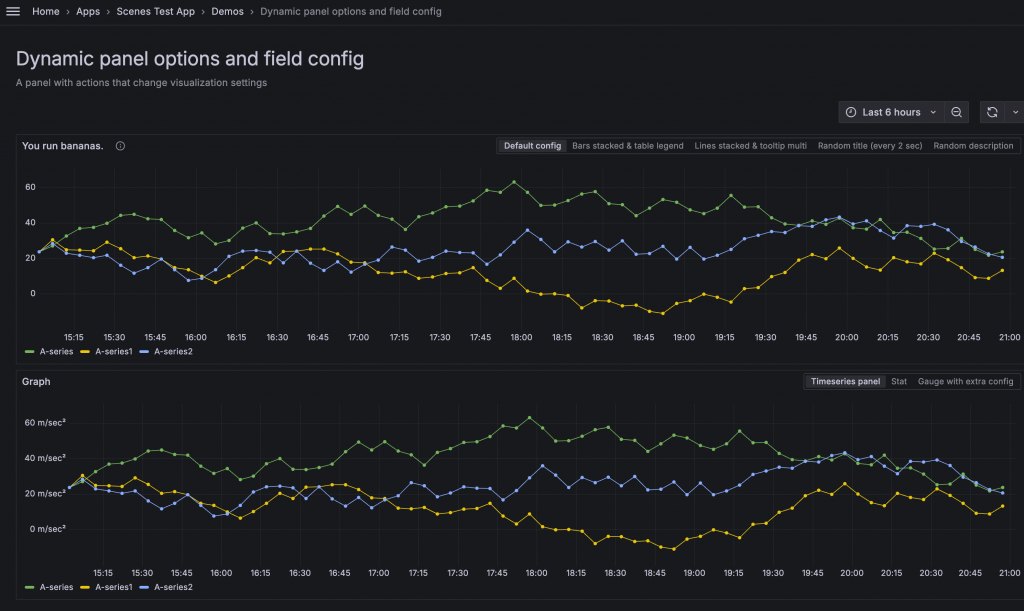The width and height of the screenshot is (1024, 611).
Task: Select the Default config option
Action: pyautogui.click(x=532, y=146)
